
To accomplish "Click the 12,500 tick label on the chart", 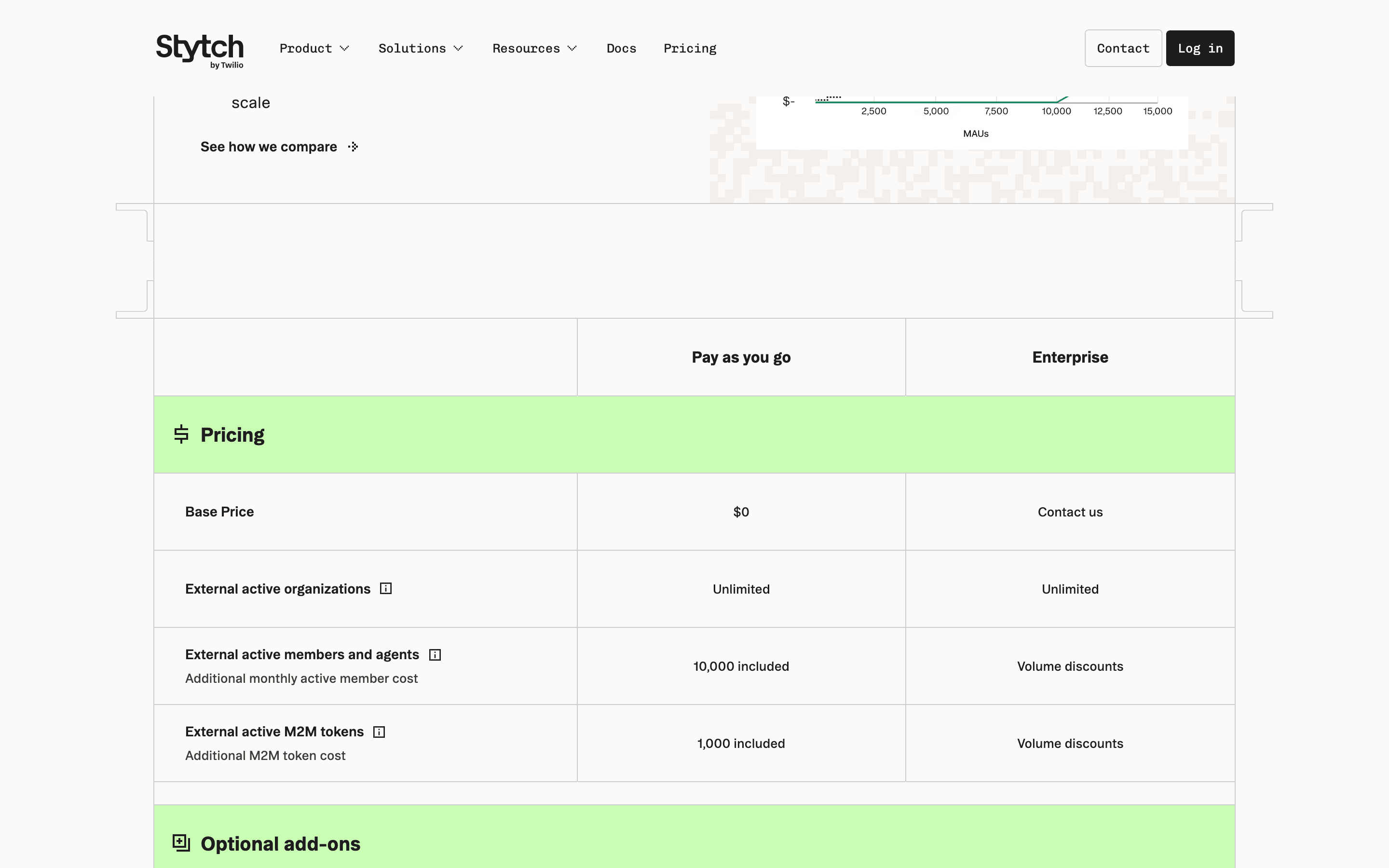I will point(1107,111).
